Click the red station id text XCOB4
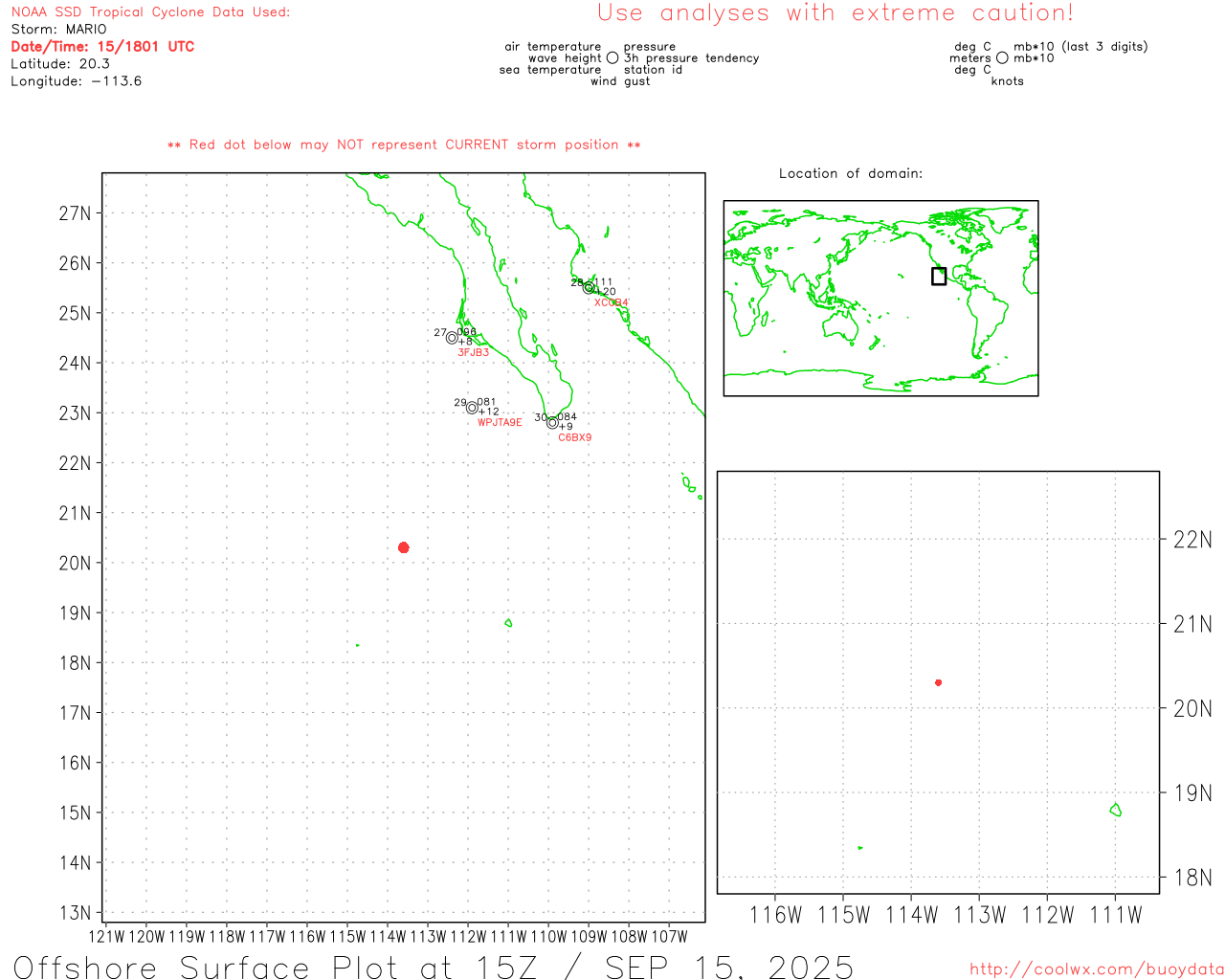 (612, 302)
